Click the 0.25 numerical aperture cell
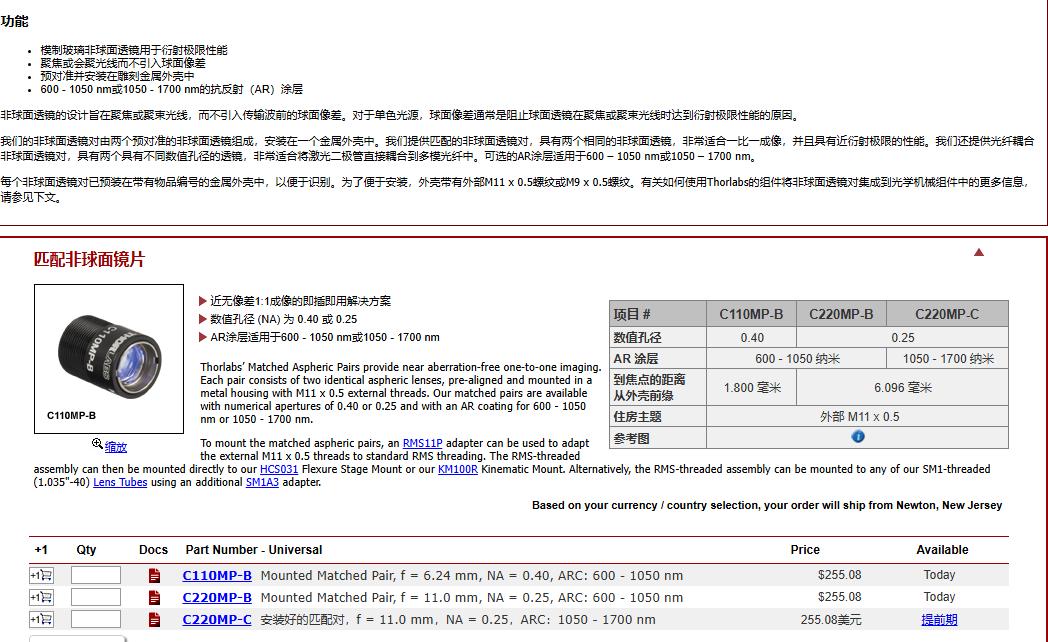Image resolution: width=1048 pixels, height=642 pixels. [902, 337]
